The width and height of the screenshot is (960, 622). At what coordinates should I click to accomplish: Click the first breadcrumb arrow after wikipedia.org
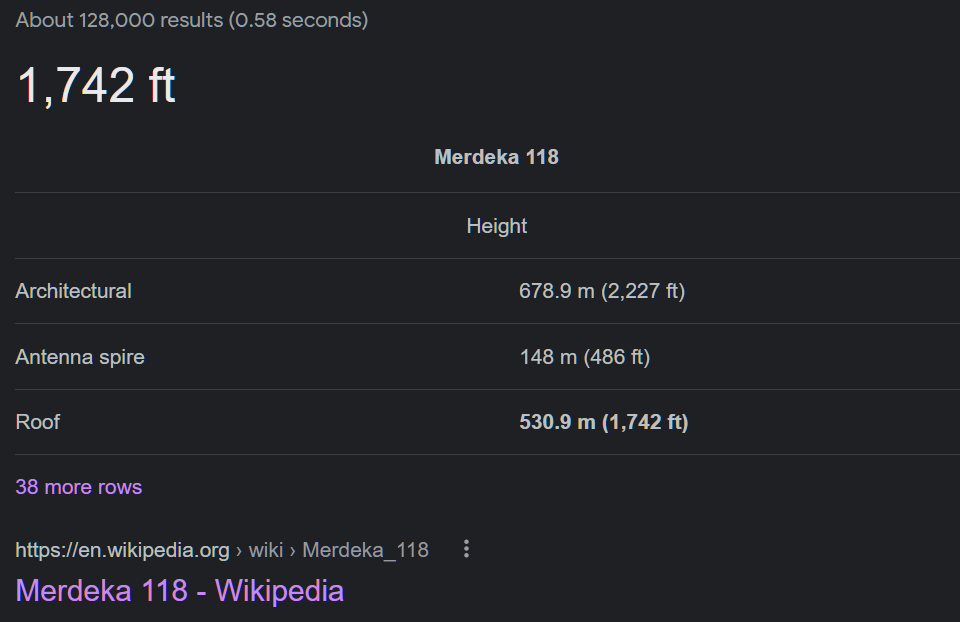tap(239, 550)
